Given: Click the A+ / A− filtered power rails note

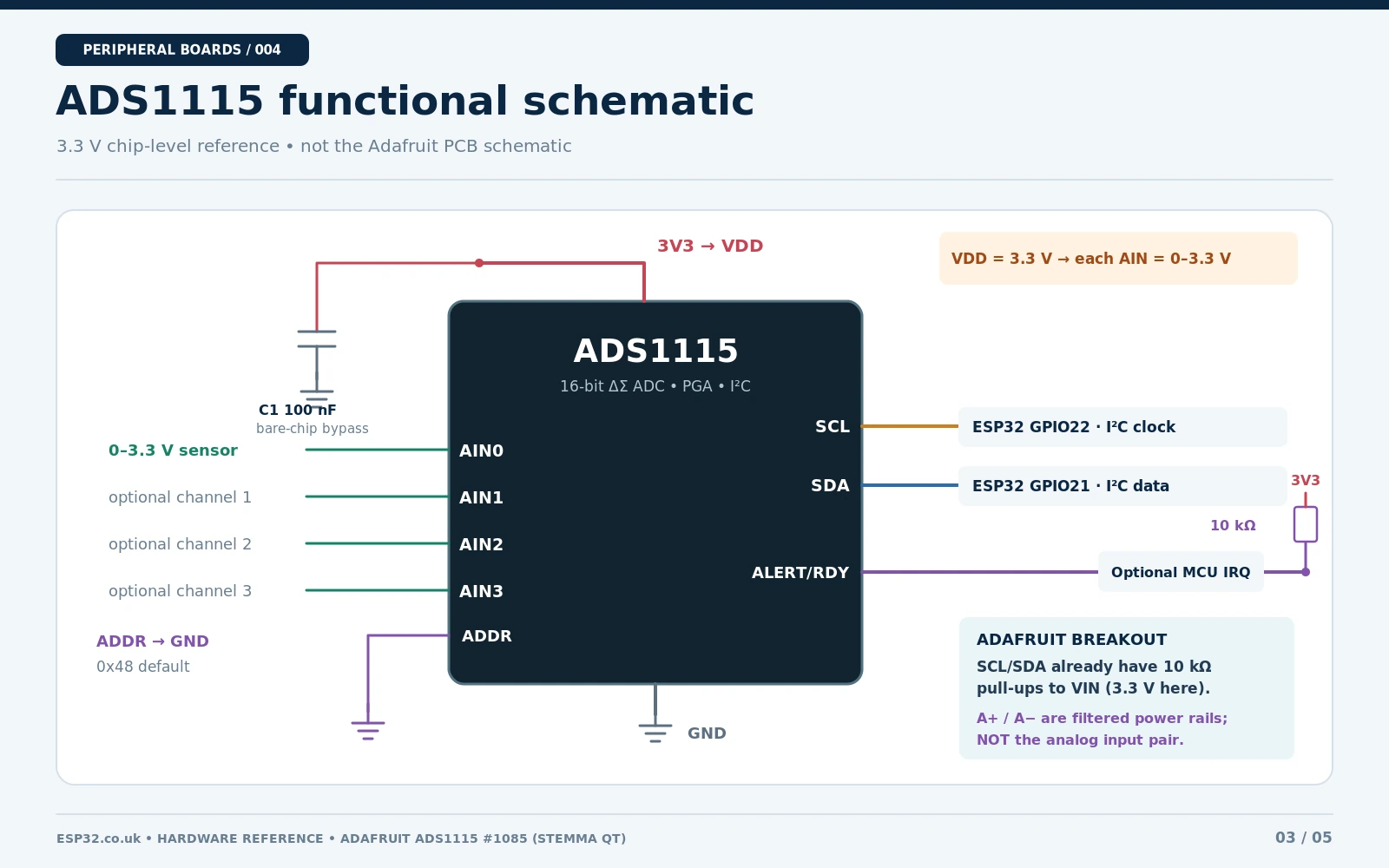Looking at the screenshot, I should [1103, 729].
